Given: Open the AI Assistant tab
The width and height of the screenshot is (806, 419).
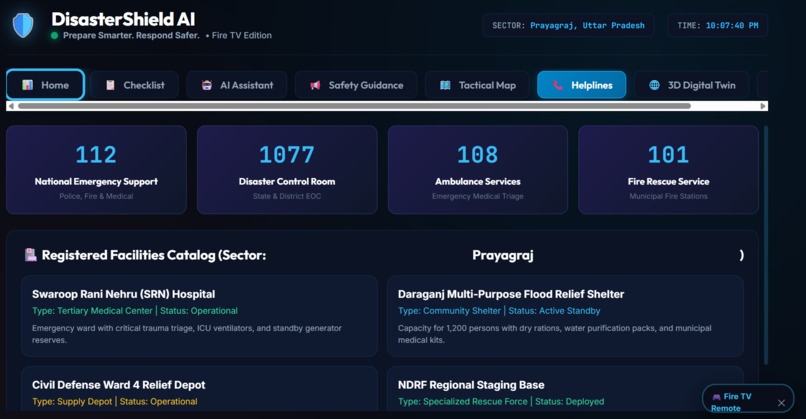Looking at the screenshot, I should (237, 85).
